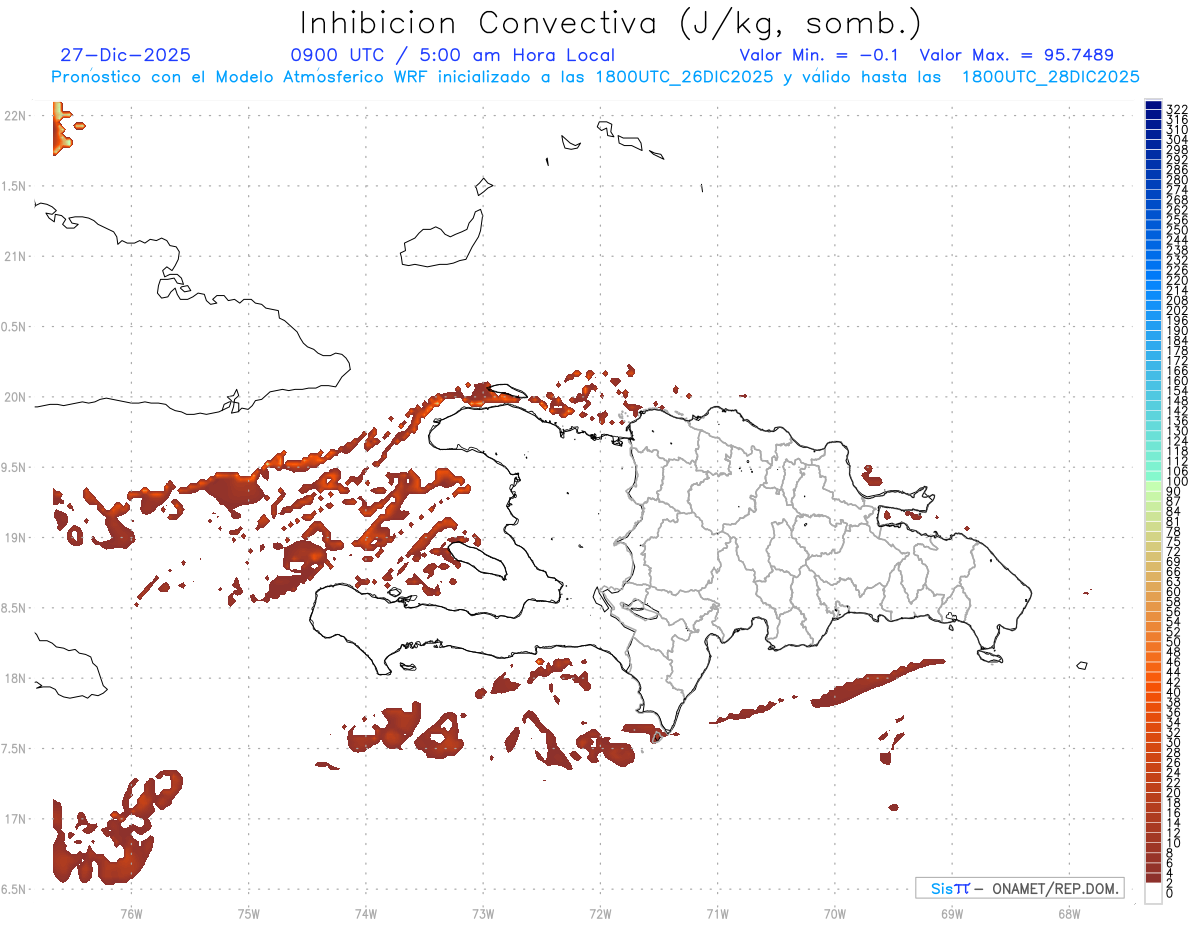Click the "0900 UTC / 5:00 am Hora Local" time text
1200x927 pixels.
453,55
